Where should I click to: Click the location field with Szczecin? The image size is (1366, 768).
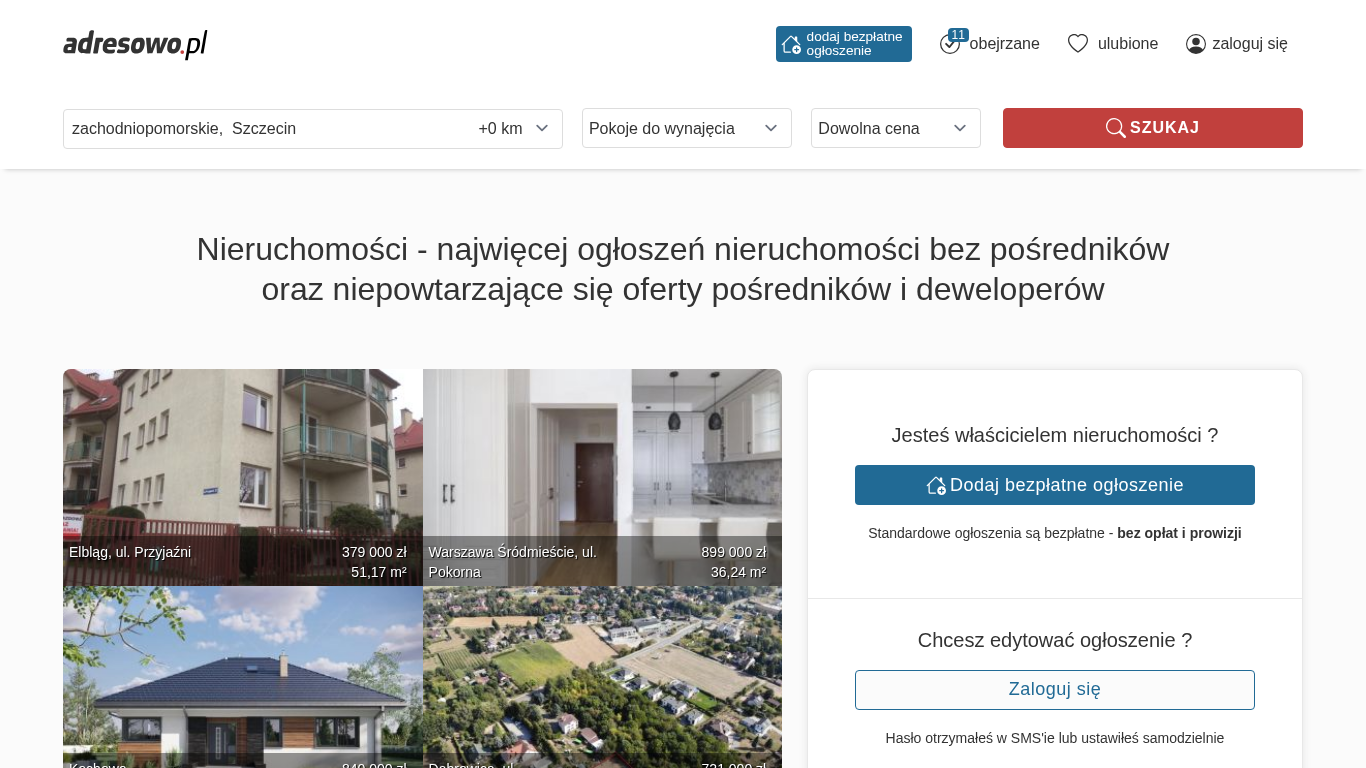click(260, 128)
